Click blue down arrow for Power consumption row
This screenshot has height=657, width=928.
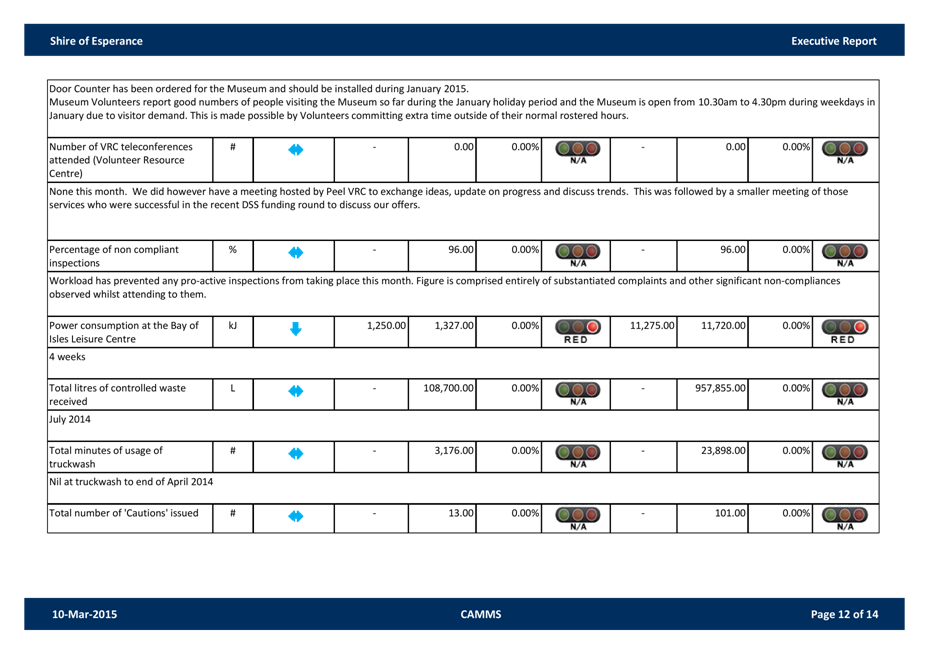[295, 328]
